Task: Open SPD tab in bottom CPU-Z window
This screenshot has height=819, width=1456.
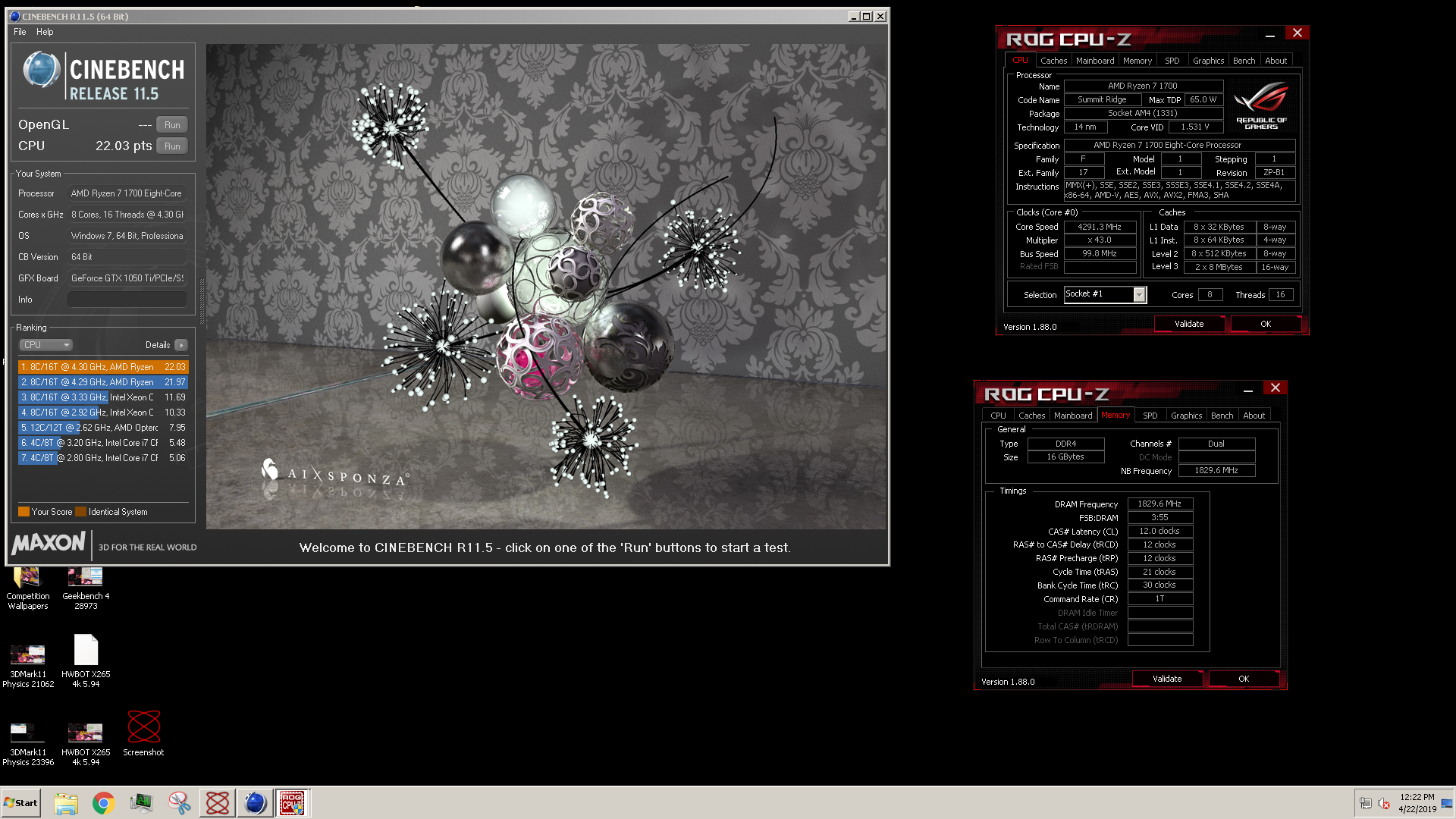Action: pos(1150,416)
